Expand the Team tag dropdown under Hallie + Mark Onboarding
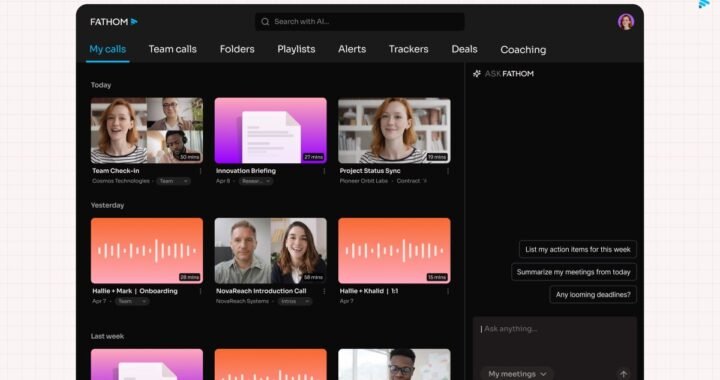This screenshot has width=720, height=380. [x=132, y=301]
